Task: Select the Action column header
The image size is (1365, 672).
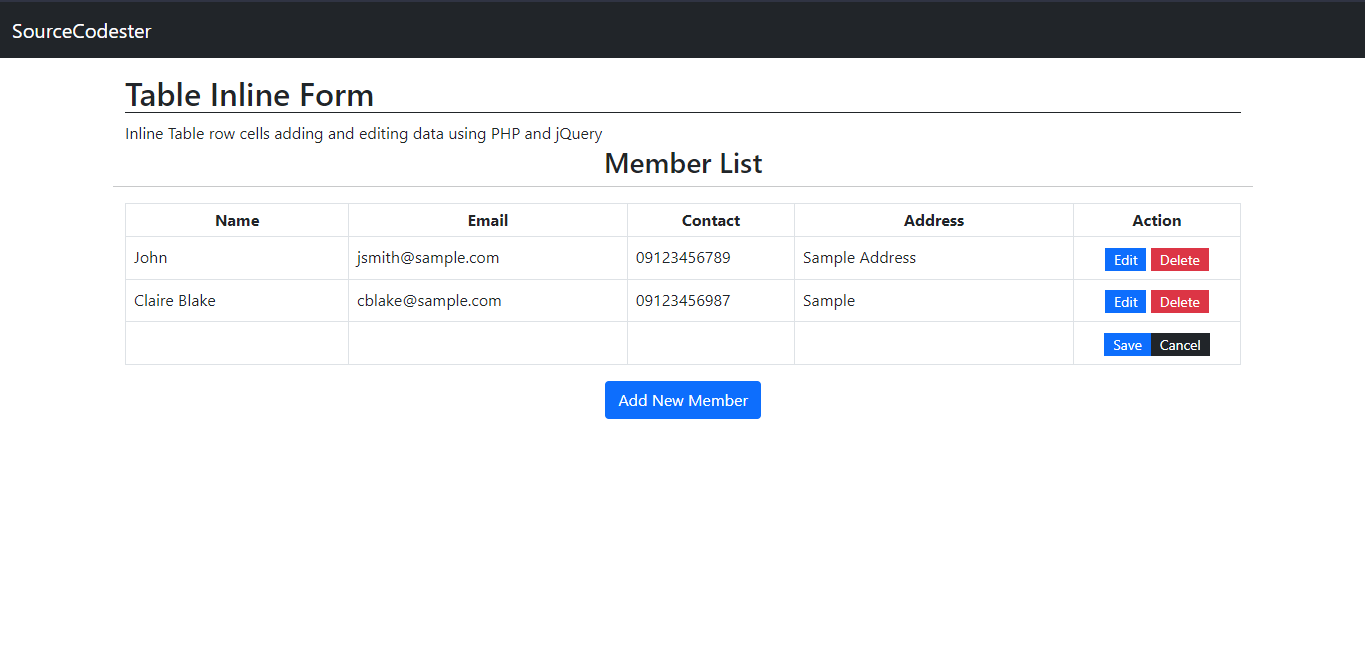Action: click(1156, 220)
